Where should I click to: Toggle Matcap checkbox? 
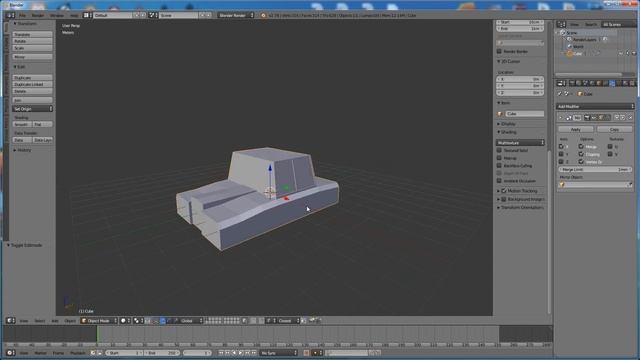point(499,158)
